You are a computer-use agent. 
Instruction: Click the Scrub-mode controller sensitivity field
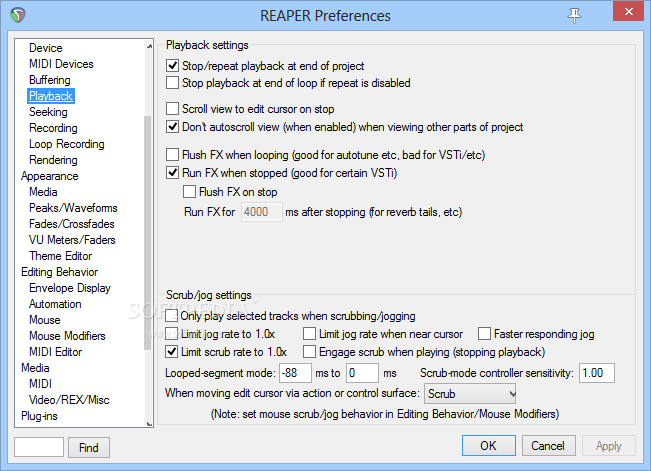[x=597, y=373]
